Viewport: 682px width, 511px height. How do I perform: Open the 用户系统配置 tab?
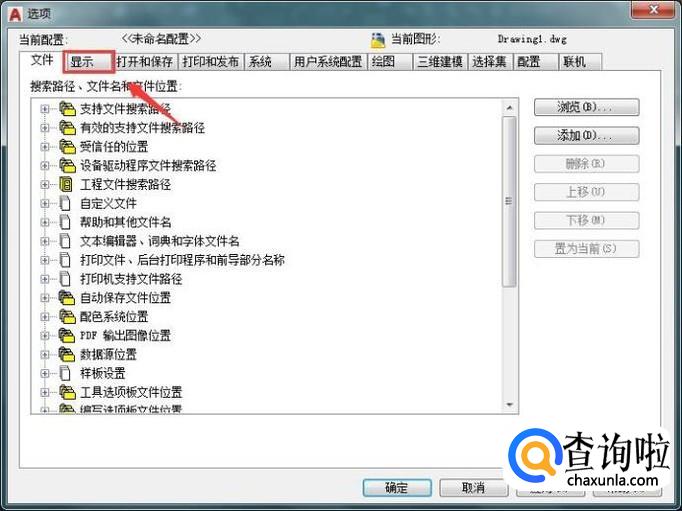click(328, 62)
